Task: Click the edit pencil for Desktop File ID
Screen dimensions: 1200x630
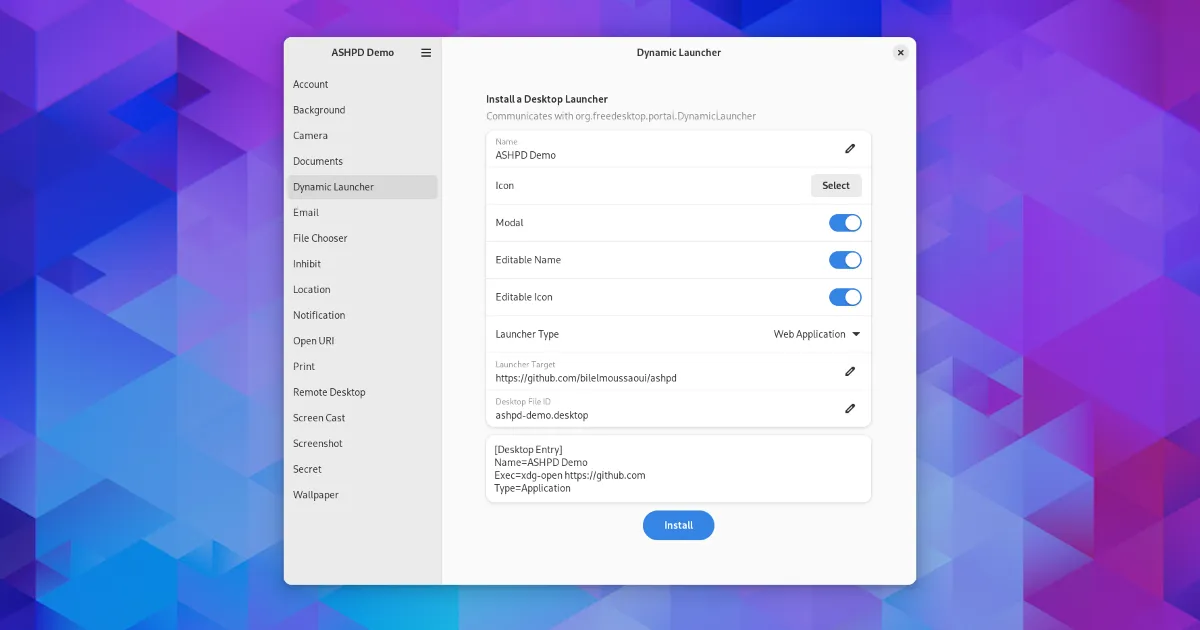Action: [850, 408]
